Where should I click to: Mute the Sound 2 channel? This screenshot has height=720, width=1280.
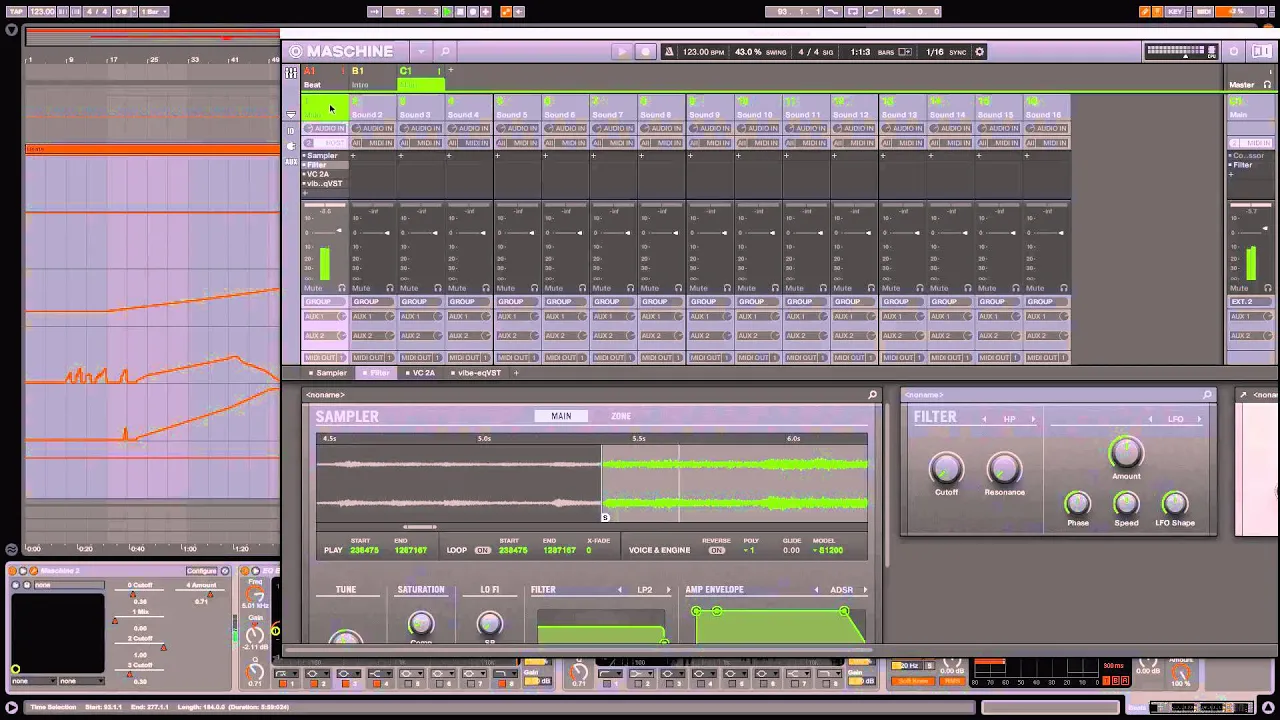click(361, 288)
